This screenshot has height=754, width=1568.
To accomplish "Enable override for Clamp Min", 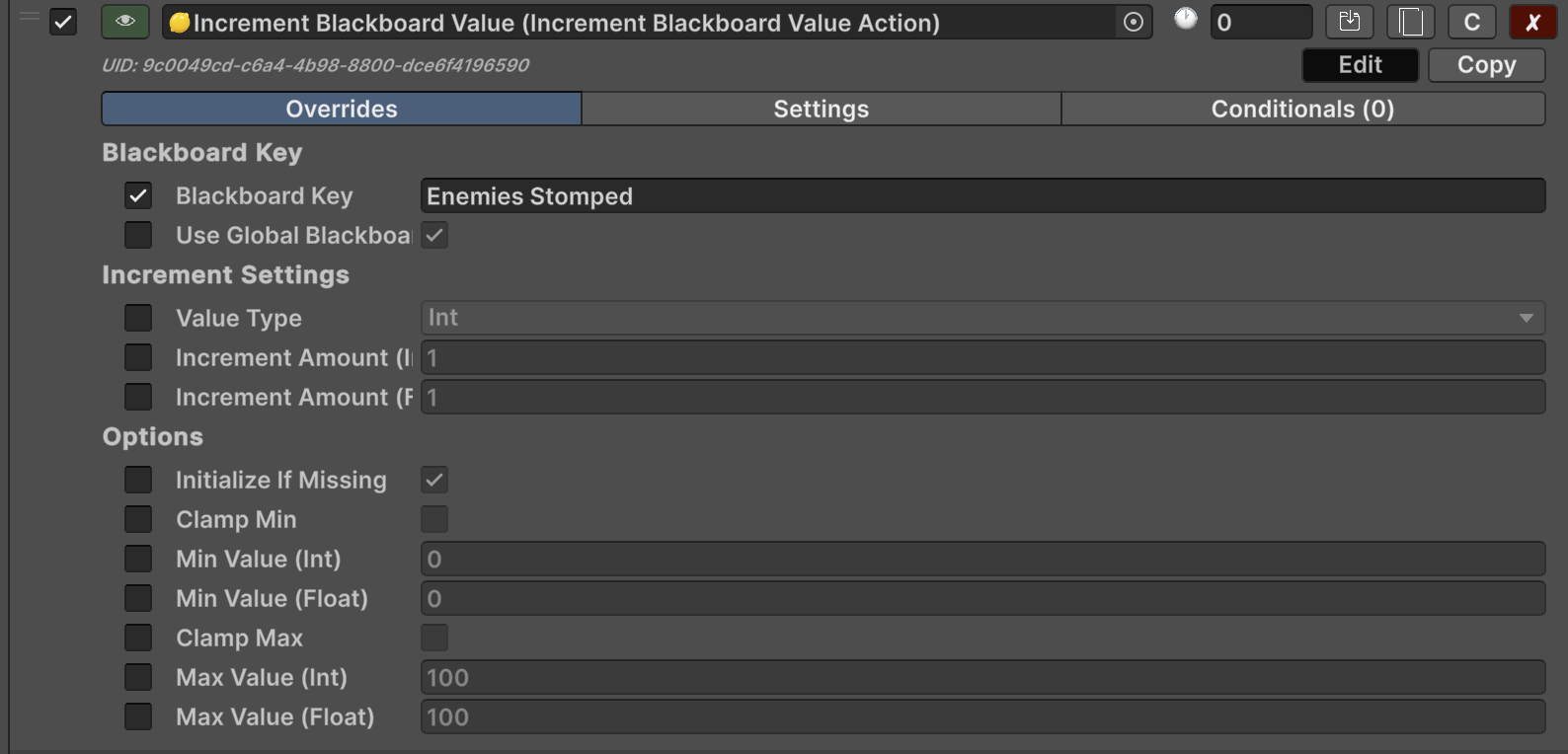I will tap(138, 519).
